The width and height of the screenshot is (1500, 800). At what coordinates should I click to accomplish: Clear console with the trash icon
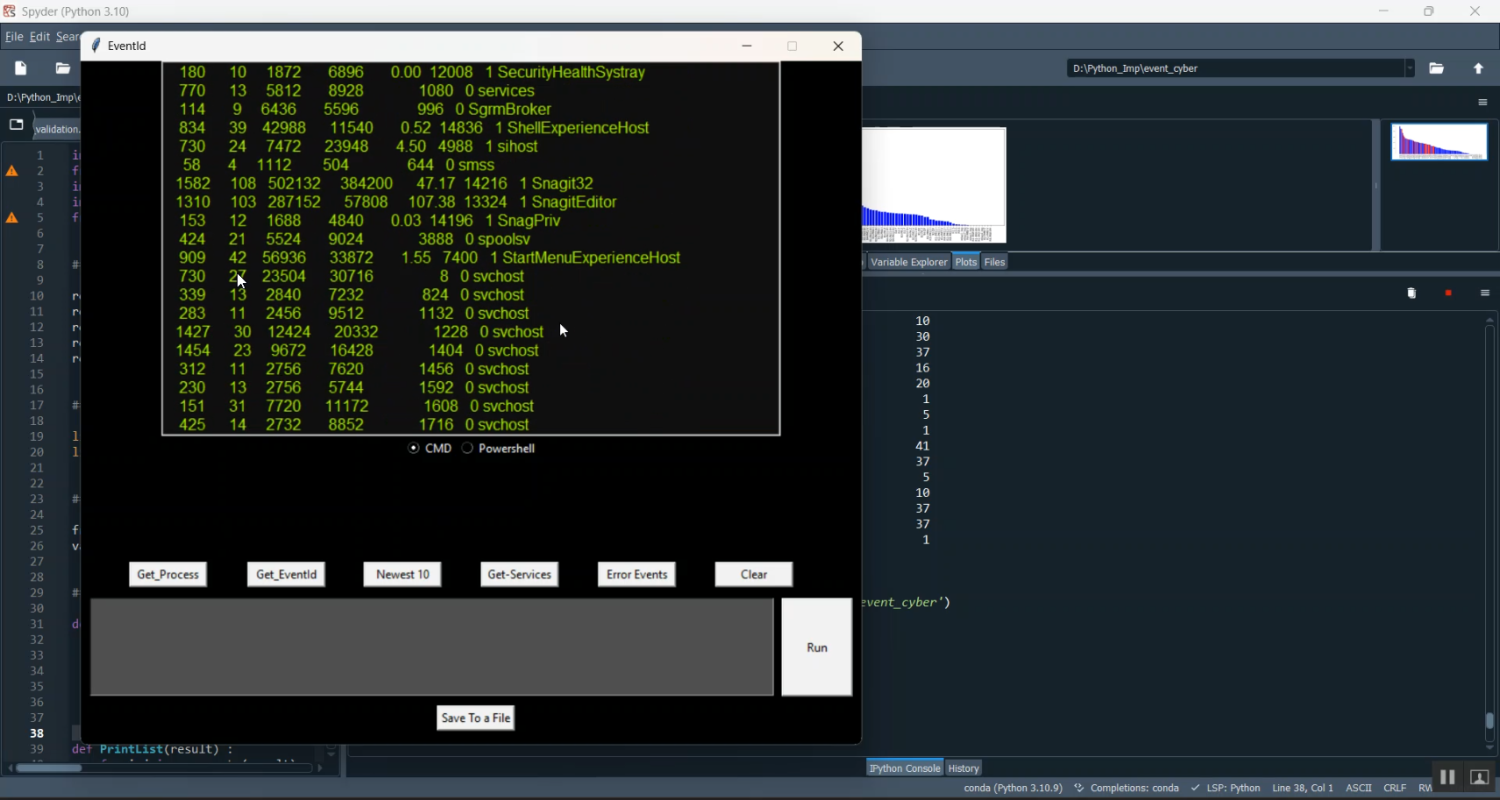(1412, 294)
